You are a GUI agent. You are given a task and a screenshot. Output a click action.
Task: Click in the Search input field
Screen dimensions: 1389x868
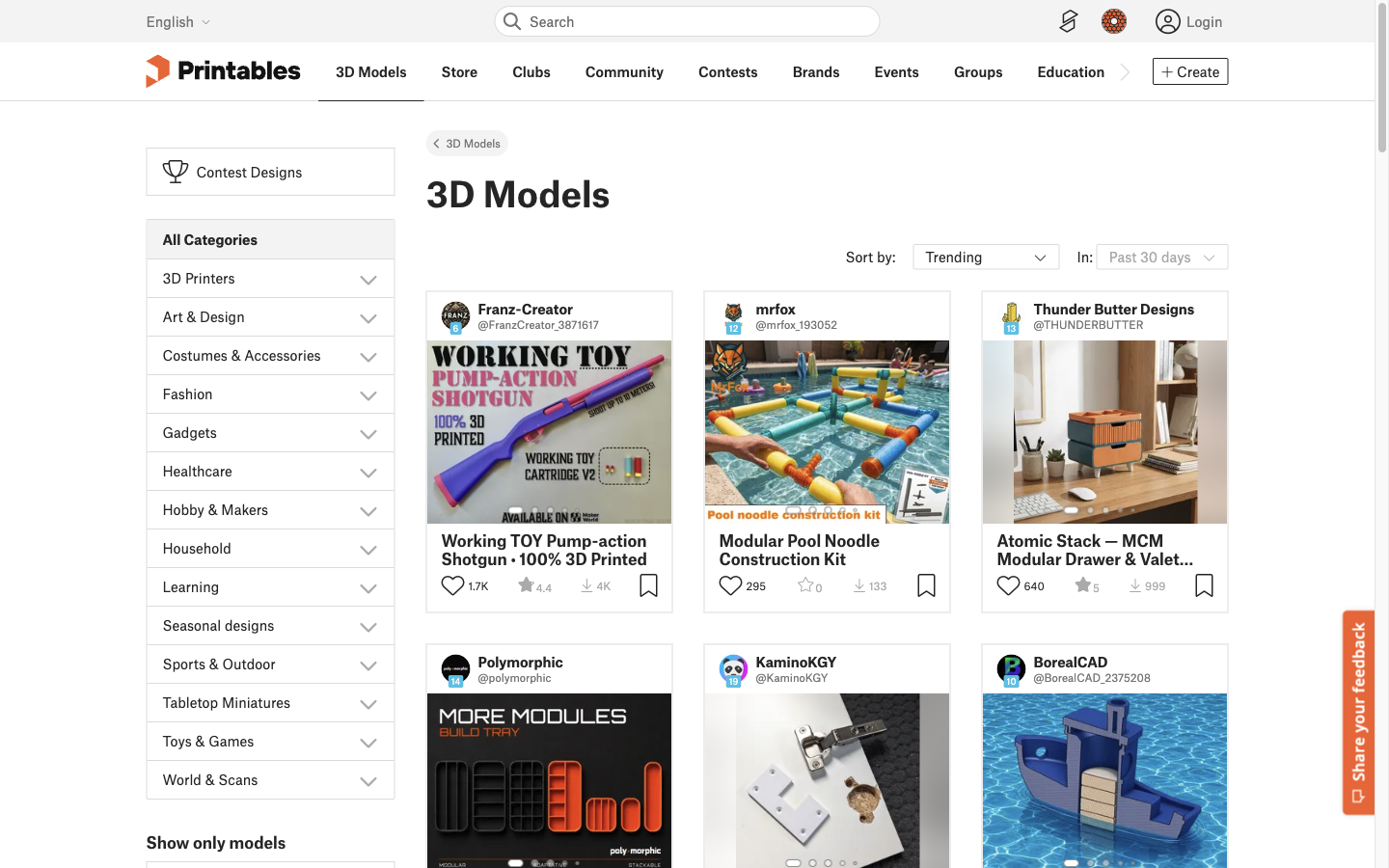click(687, 21)
